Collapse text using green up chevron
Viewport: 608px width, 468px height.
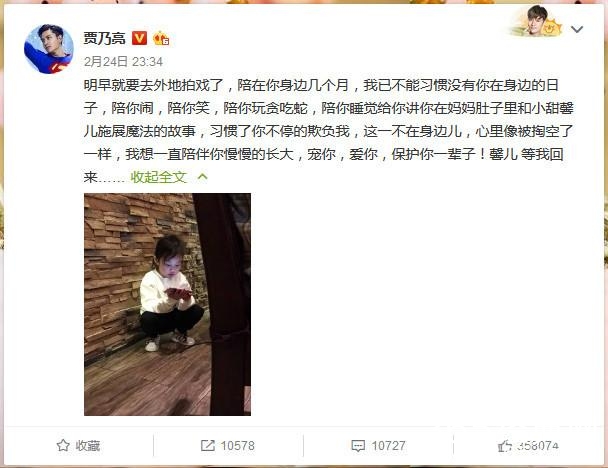[x=202, y=177]
